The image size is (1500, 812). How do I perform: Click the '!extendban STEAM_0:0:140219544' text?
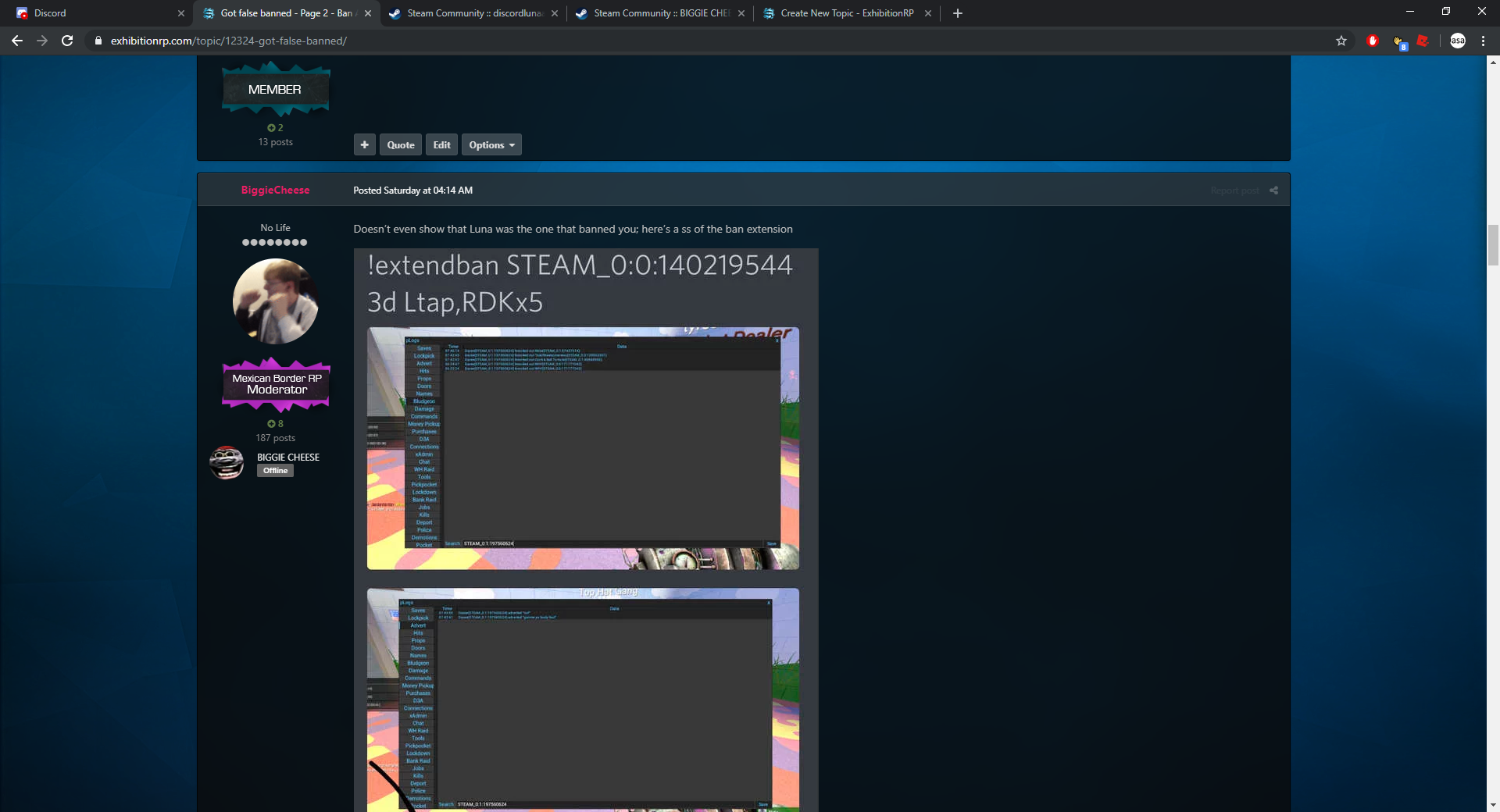(x=580, y=265)
